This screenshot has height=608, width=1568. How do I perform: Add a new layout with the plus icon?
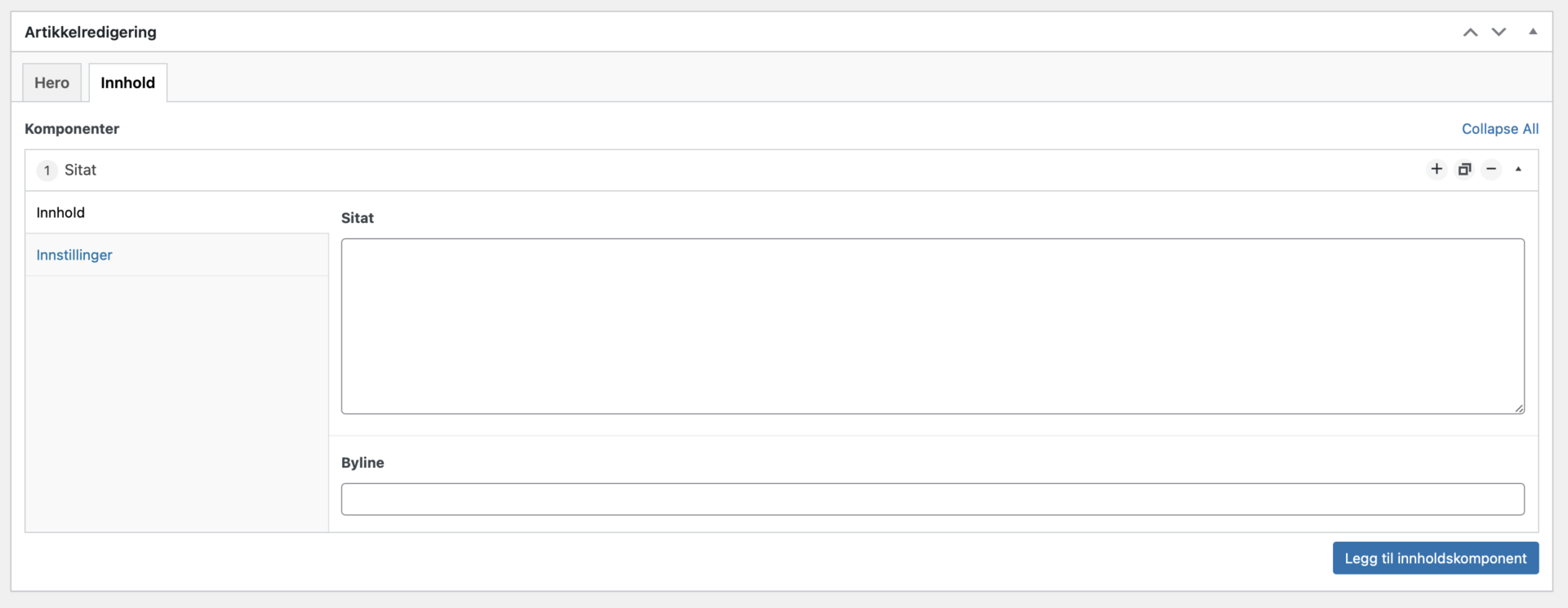click(1437, 169)
